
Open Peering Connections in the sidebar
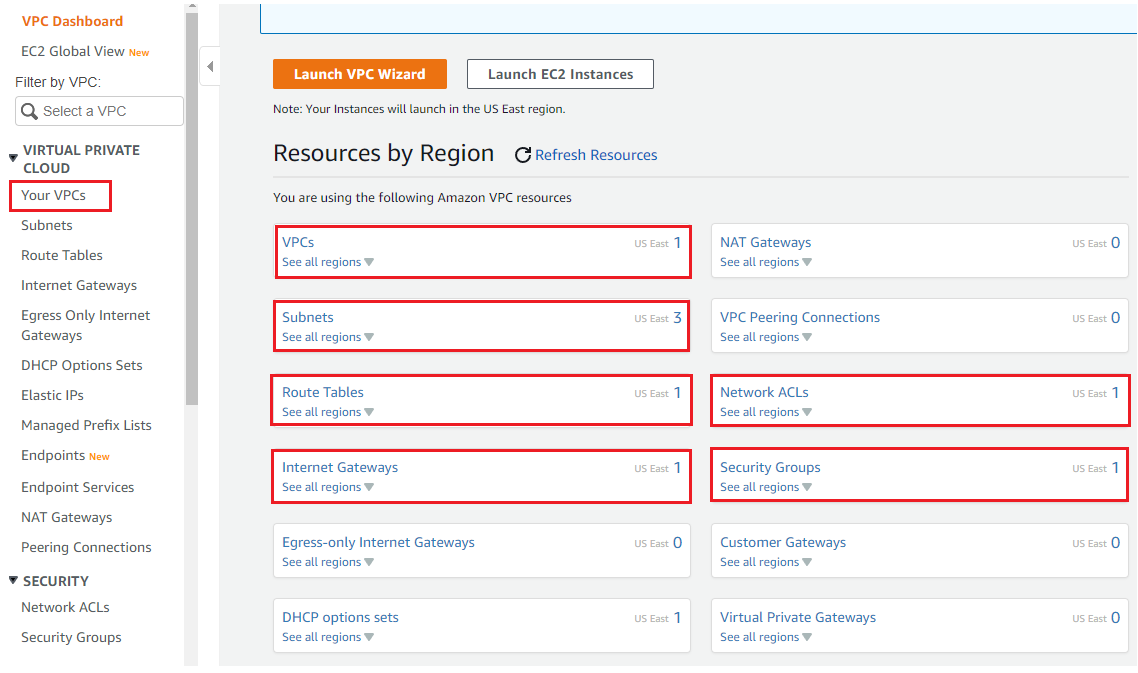click(x=86, y=547)
